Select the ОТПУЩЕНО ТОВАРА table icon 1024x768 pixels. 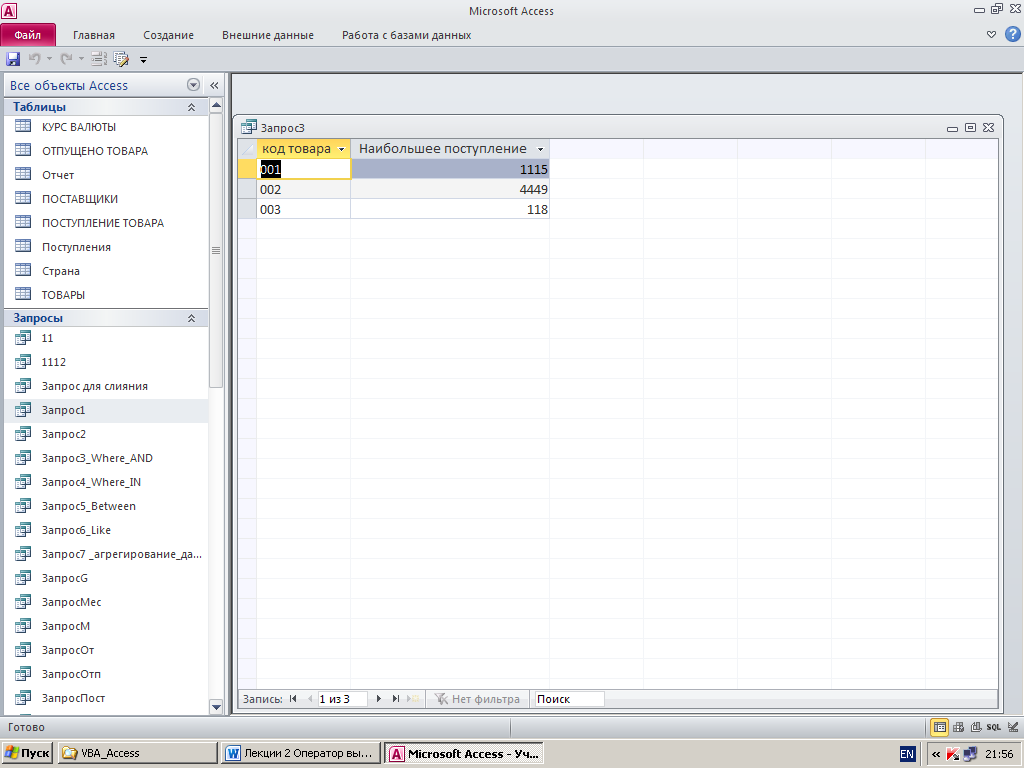24,150
